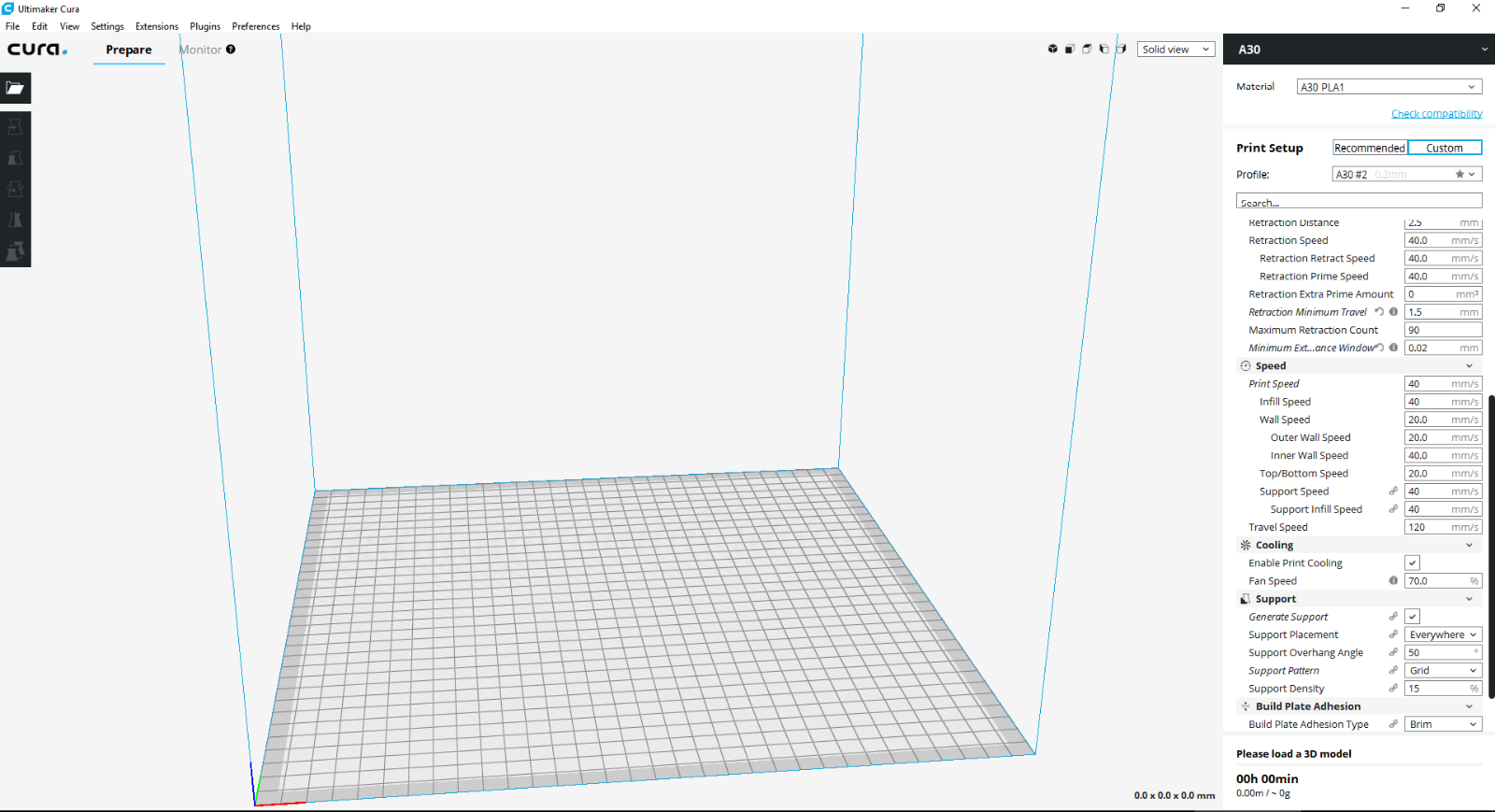Open the Plugins menu
The image size is (1495, 812).
[x=205, y=26]
